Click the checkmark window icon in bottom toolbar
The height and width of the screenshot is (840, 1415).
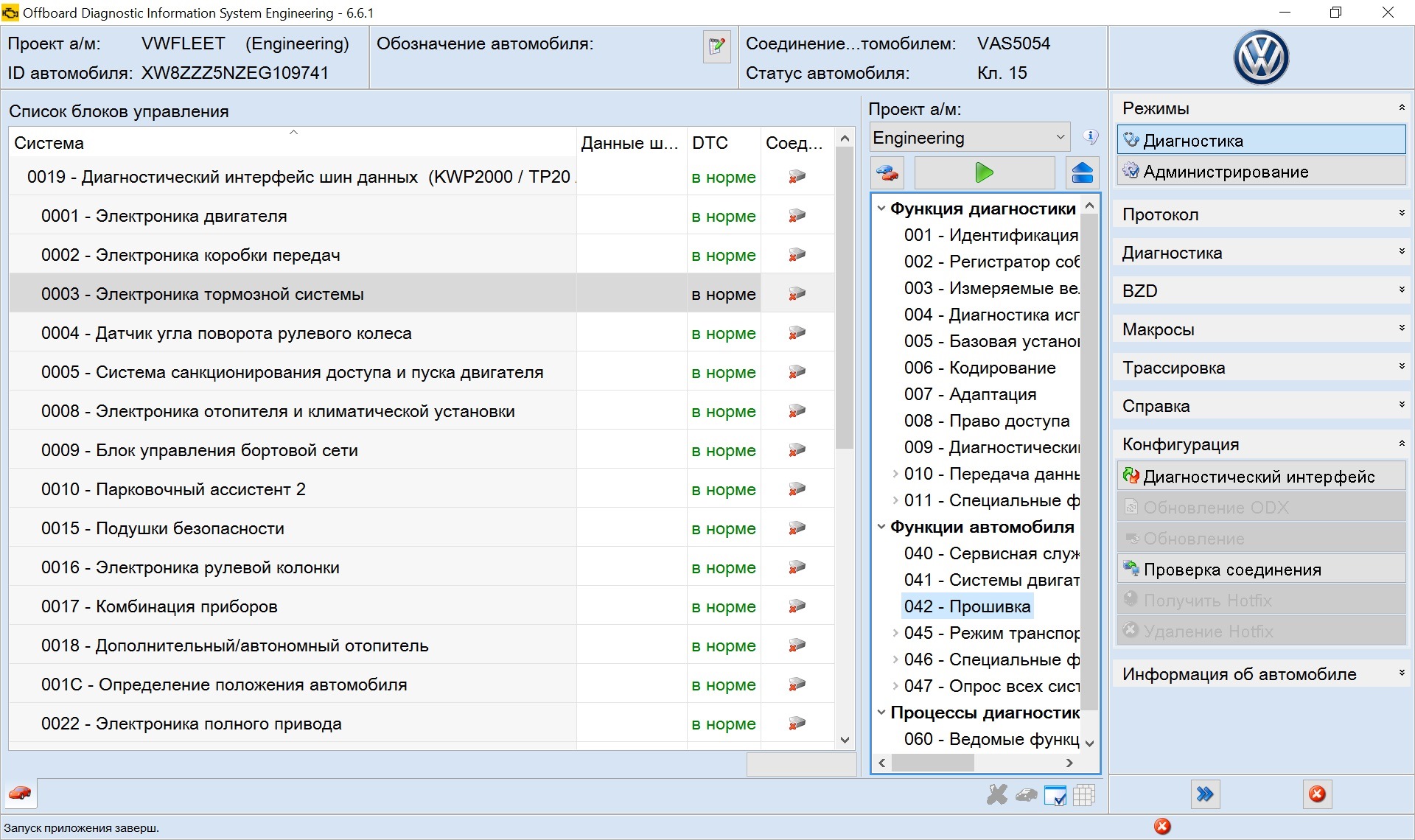pyautogui.click(x=1055, y=796)
